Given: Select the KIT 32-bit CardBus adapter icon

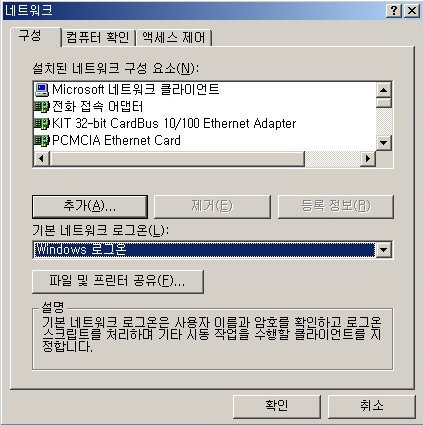Looking at the screenshot, I should (42, 124).
